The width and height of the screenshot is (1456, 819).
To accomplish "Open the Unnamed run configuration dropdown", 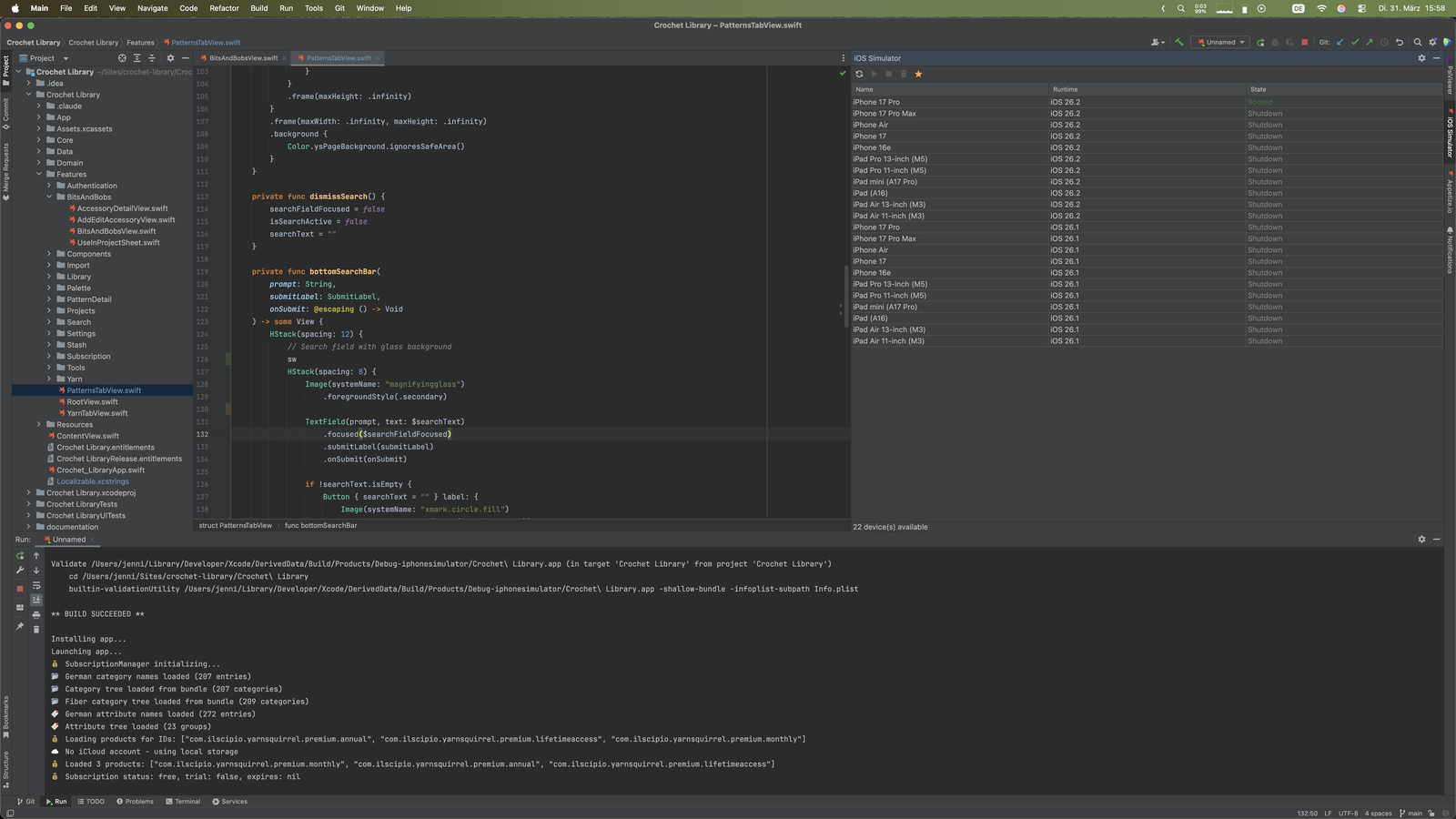I will 1221,42.
